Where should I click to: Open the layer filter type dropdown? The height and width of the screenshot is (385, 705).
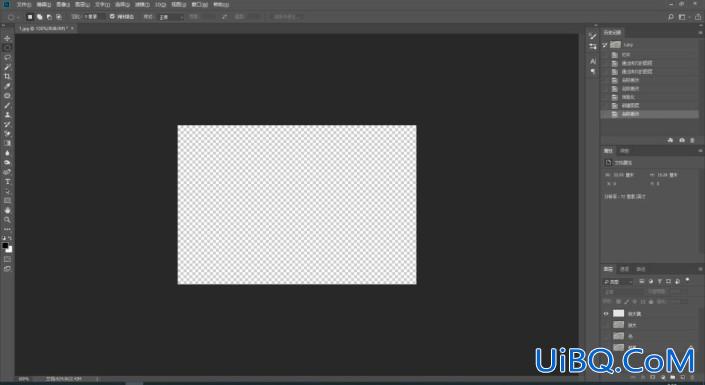tap(618, 282)
